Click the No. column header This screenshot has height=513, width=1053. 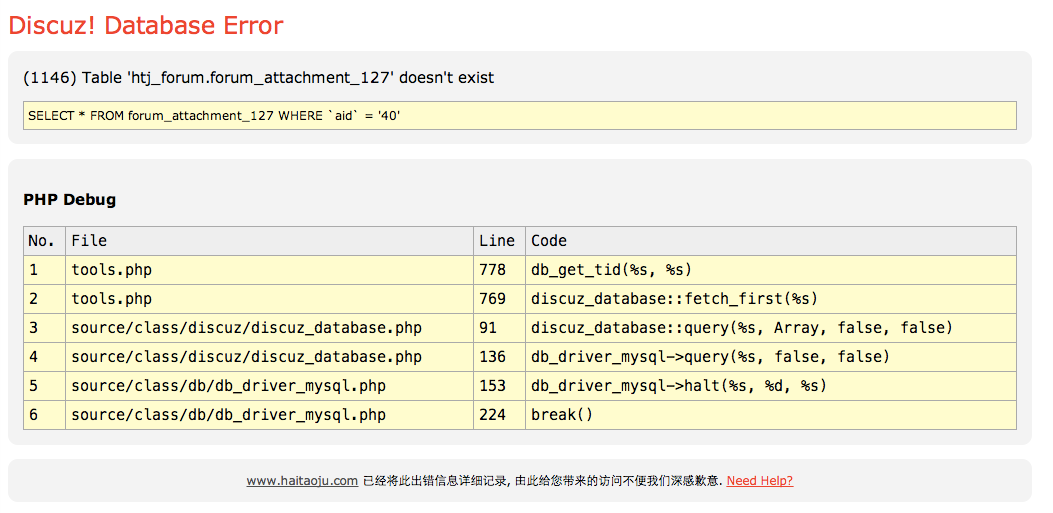pos(44,240)
